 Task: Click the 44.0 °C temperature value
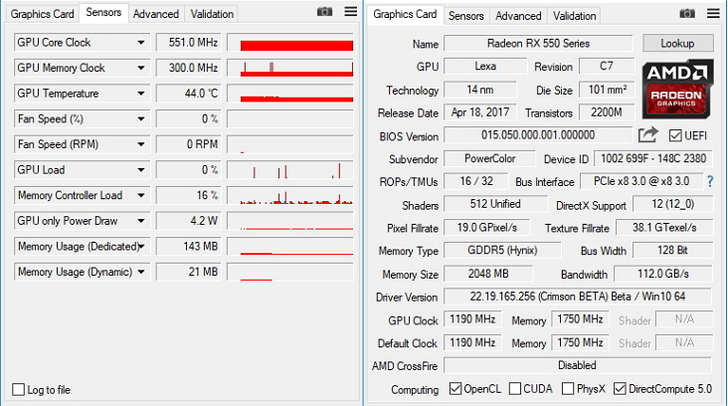pos(188,93)
